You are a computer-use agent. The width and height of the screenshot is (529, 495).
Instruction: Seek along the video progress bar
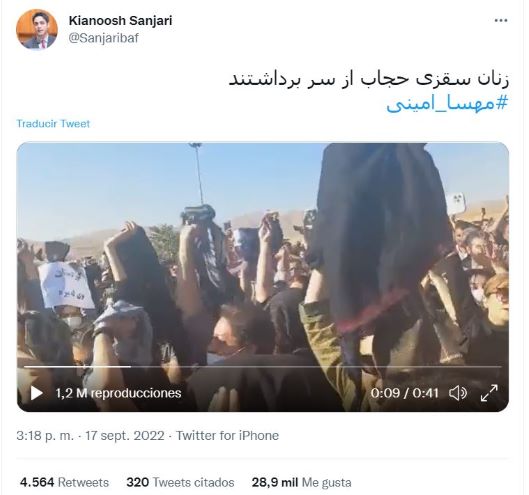(x=263, y=366)
